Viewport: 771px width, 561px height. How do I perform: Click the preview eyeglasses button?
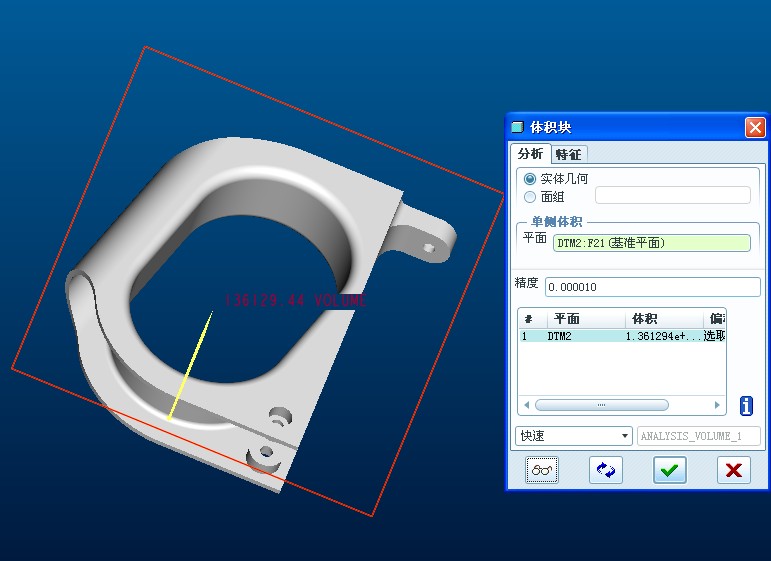pyautogui.click(x=542, y=470)
